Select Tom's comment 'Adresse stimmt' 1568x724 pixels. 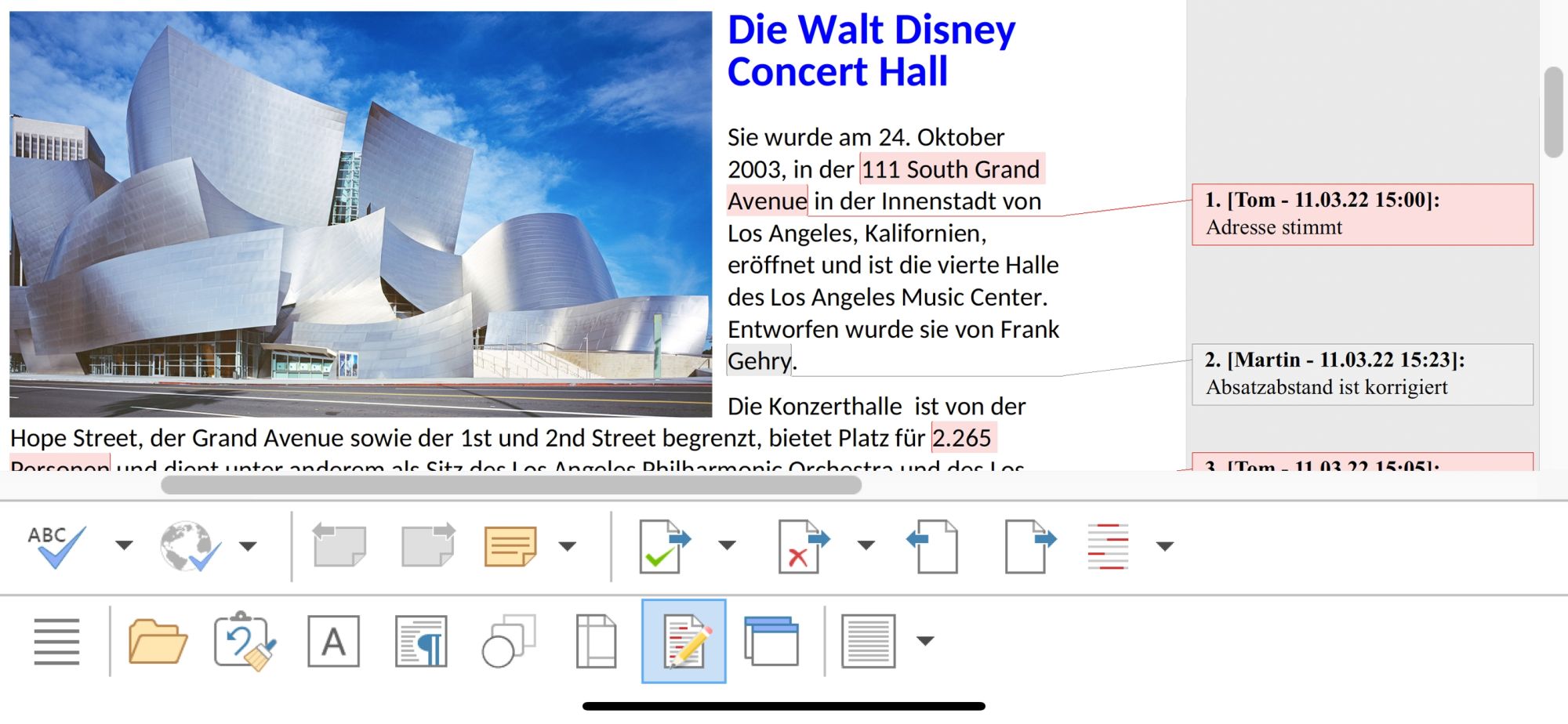1363,214
